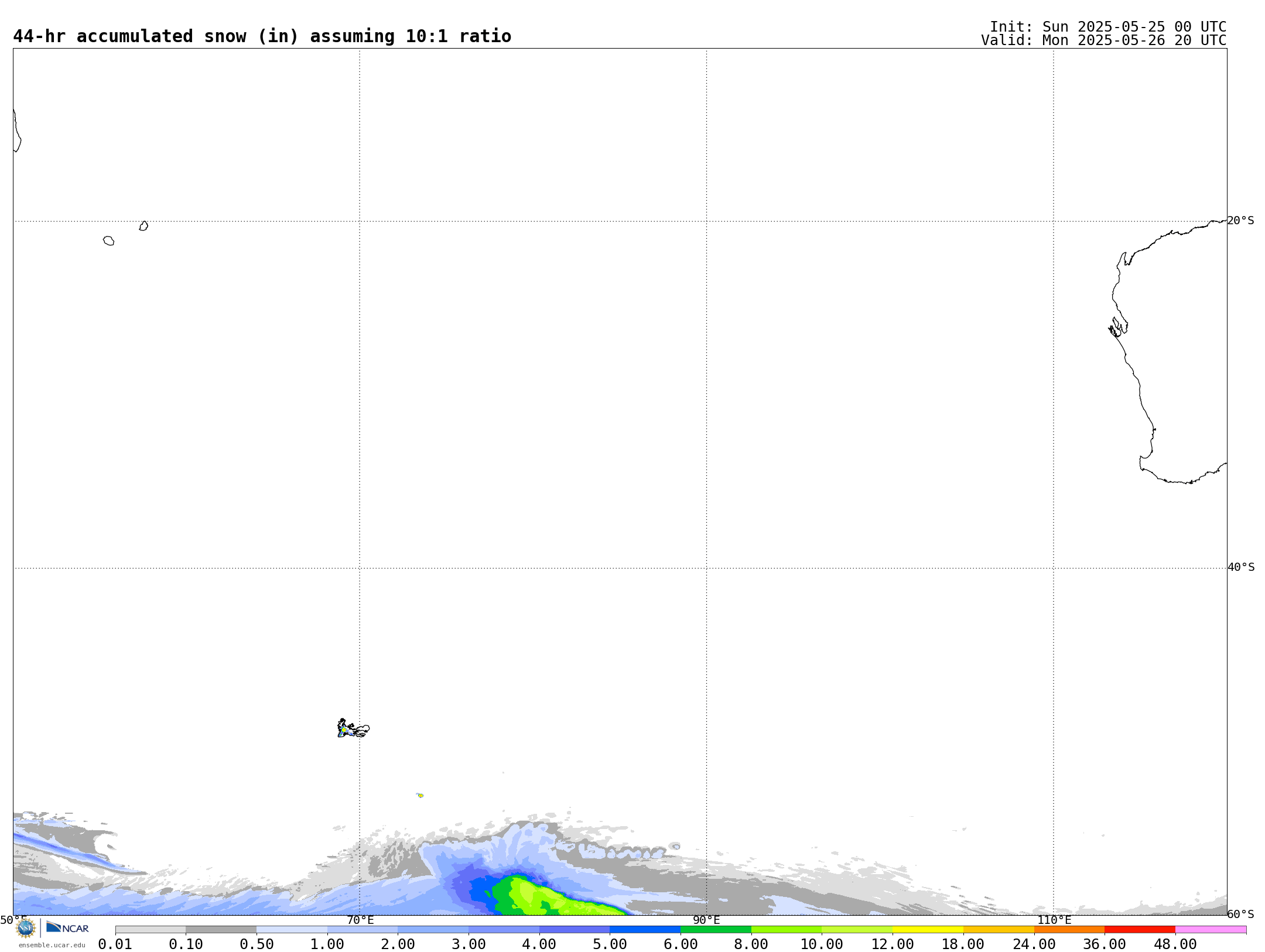This screenshot has width=1265, height=952.
Task: Click the 70°E longitude label
Action: [x=360, y=920]
